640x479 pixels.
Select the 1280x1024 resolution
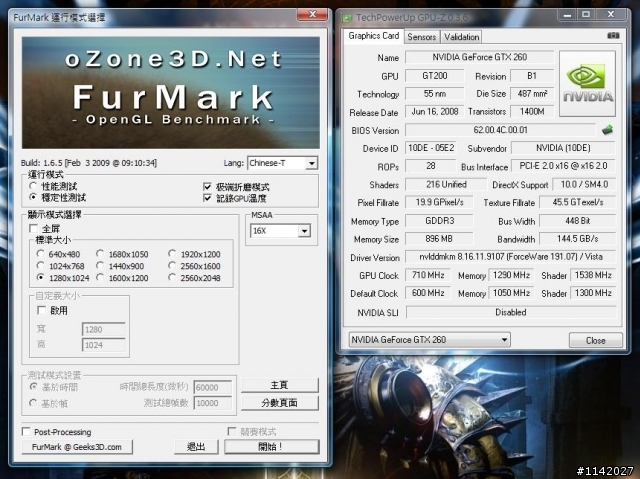point(40,277)
